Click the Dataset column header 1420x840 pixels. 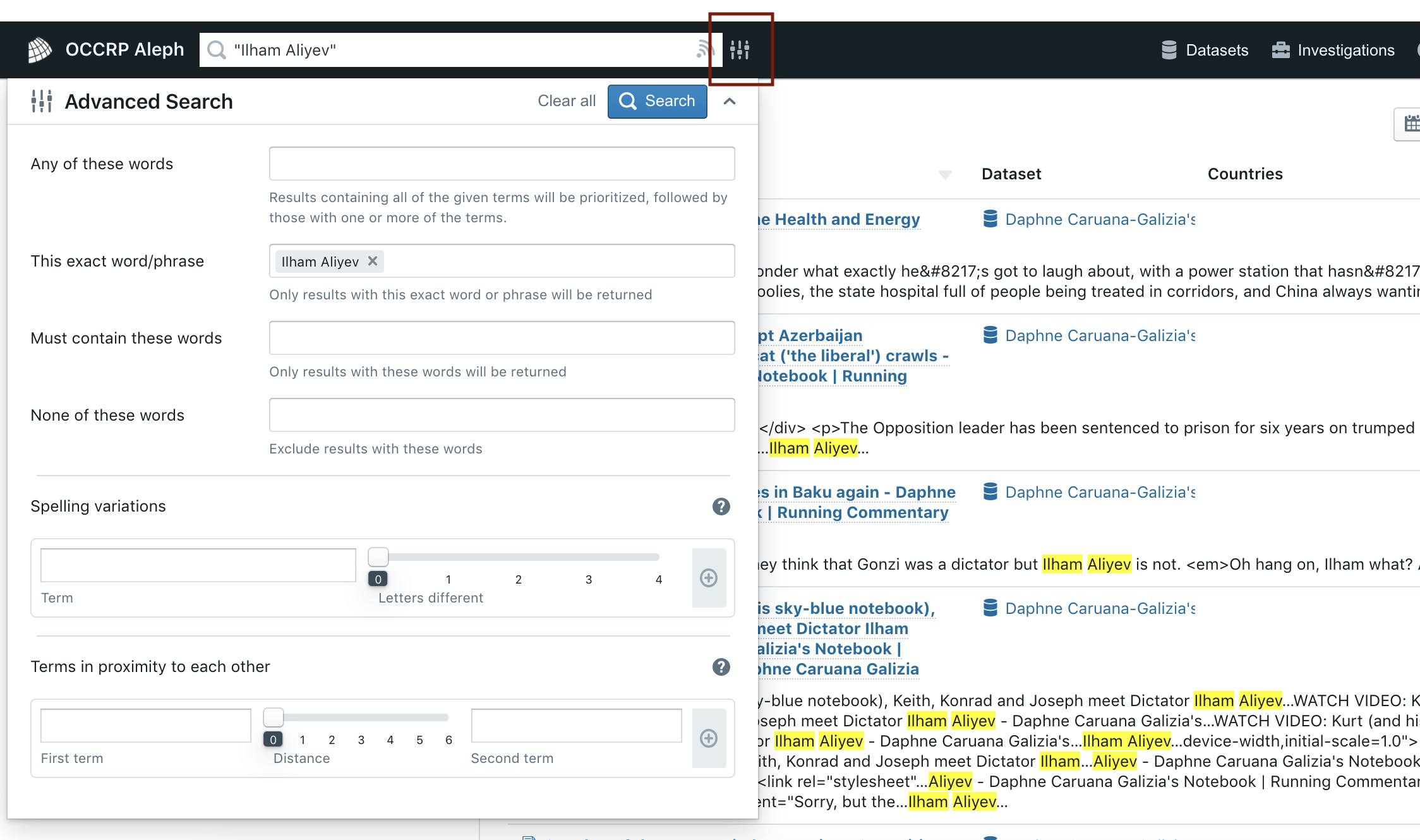pyautogui.click(x=1011, y=174)
